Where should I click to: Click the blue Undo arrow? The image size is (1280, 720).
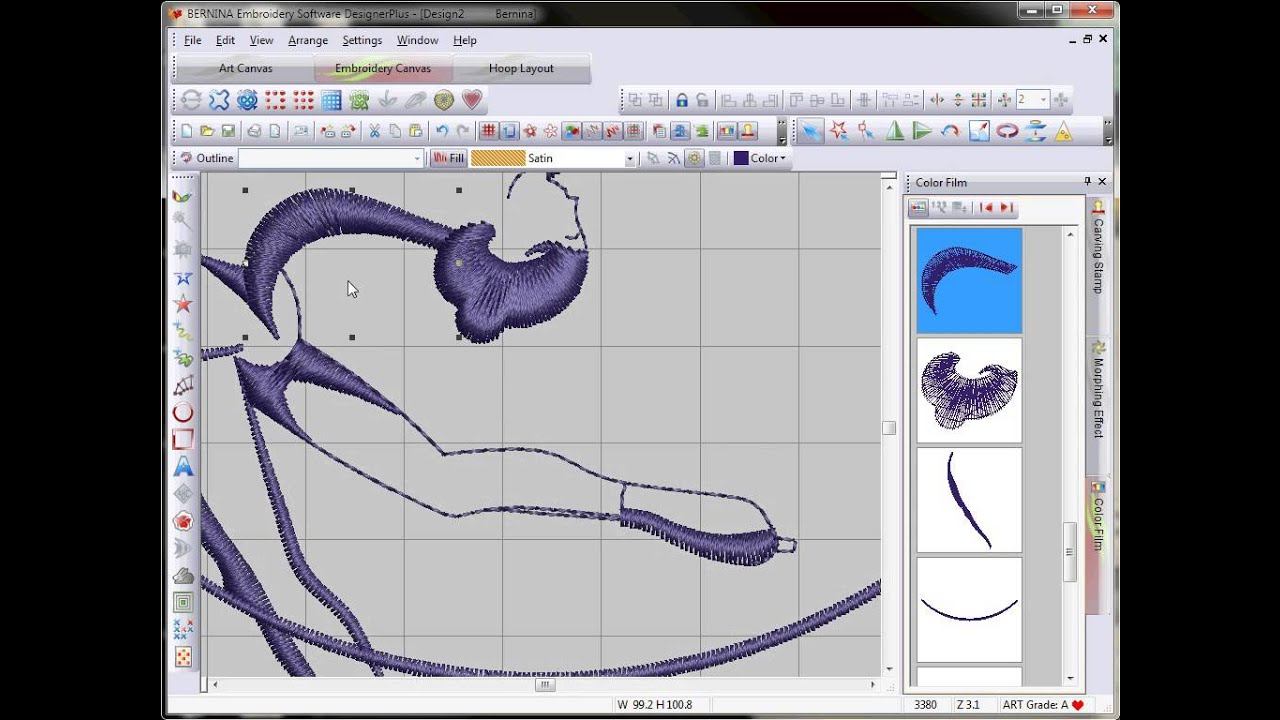point(441,131)
